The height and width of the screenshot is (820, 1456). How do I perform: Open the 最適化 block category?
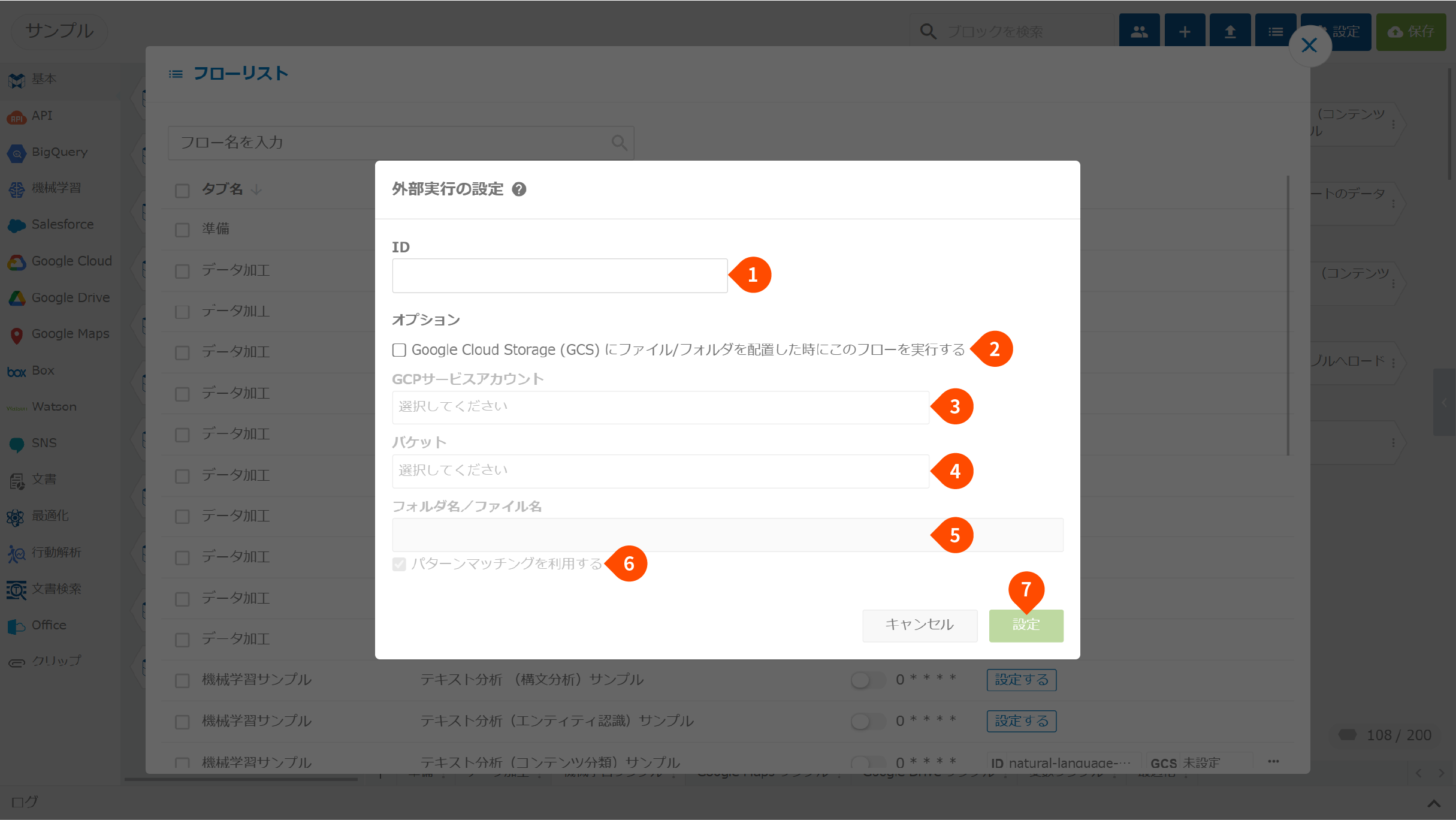(60, 516)
